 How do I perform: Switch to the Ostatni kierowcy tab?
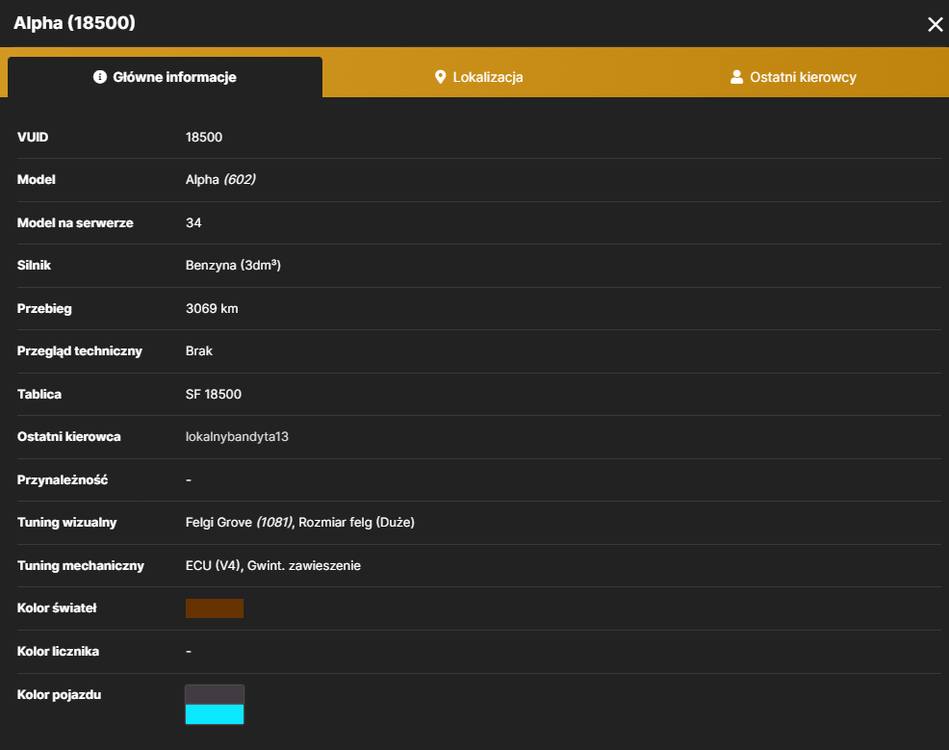pos(793,77)
